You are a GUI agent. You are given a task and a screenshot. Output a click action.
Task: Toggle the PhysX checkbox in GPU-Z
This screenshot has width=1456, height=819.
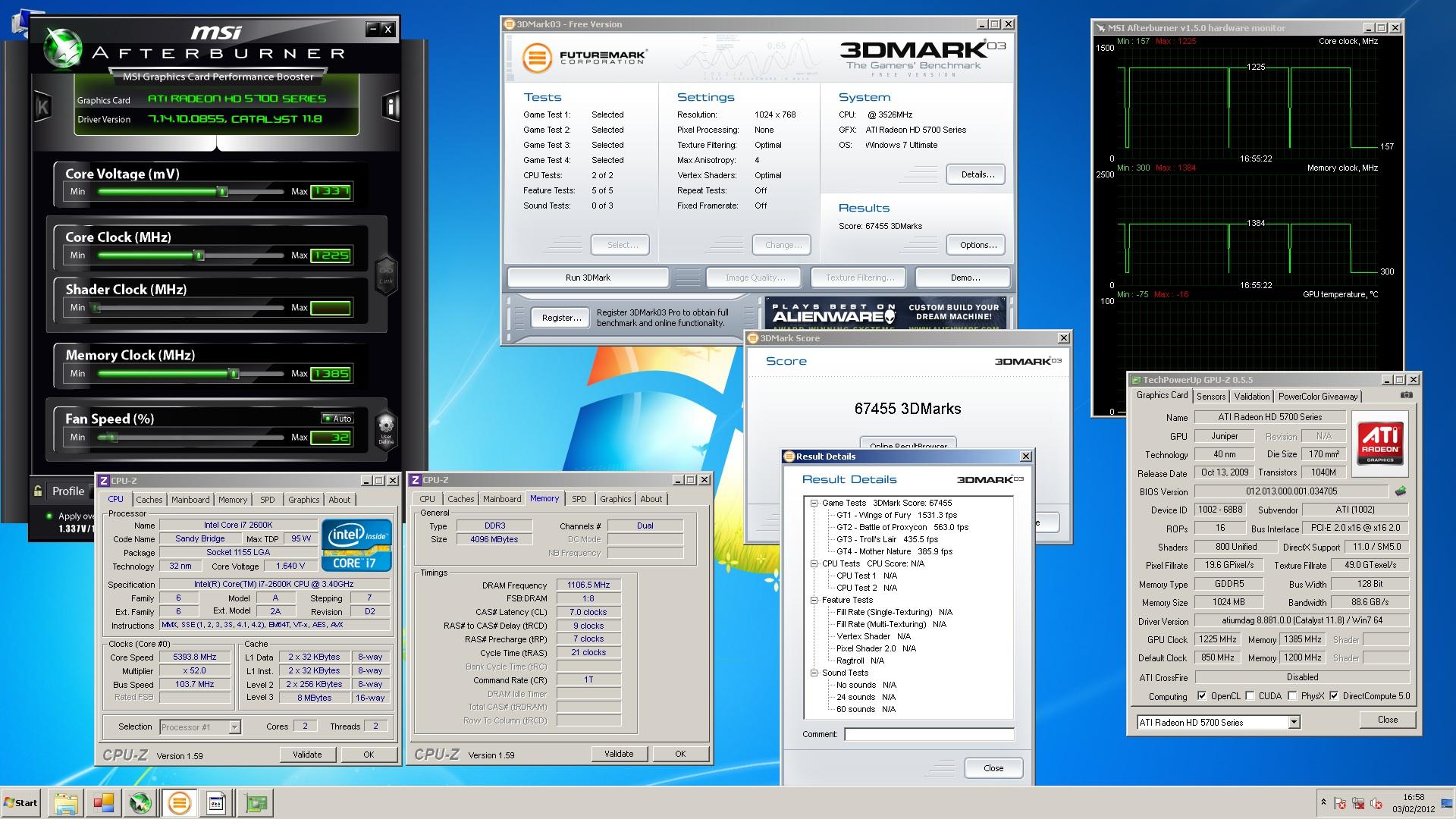tap(1291, 696)
